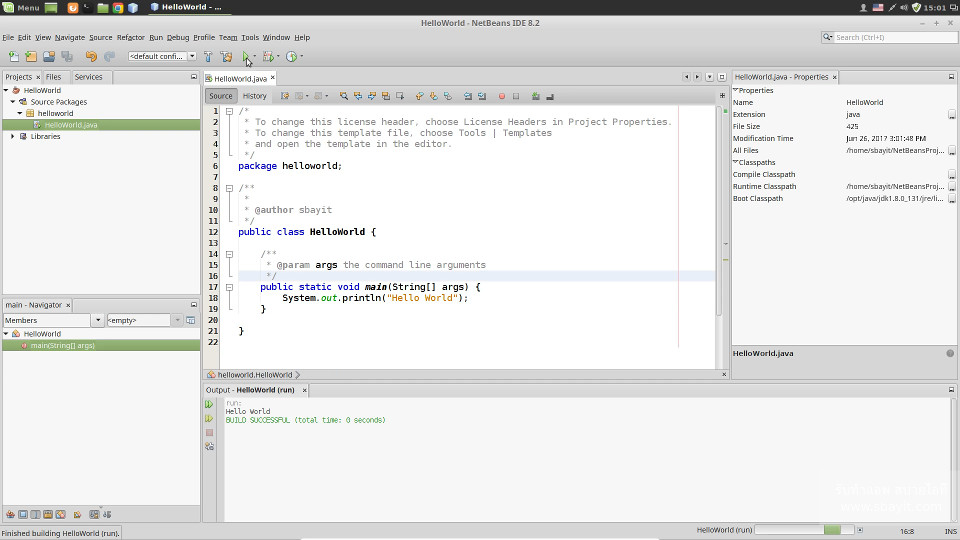This screenshot has height=540, width=960.
Task: Click the New File toolbar icon
Action: [x=13, y=56]
